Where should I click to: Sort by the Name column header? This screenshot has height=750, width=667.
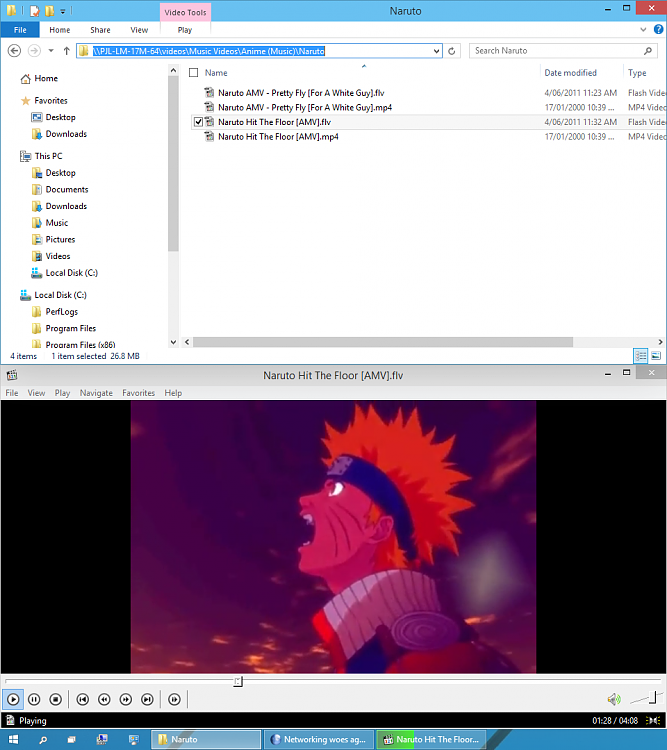[x=216, y=73]
